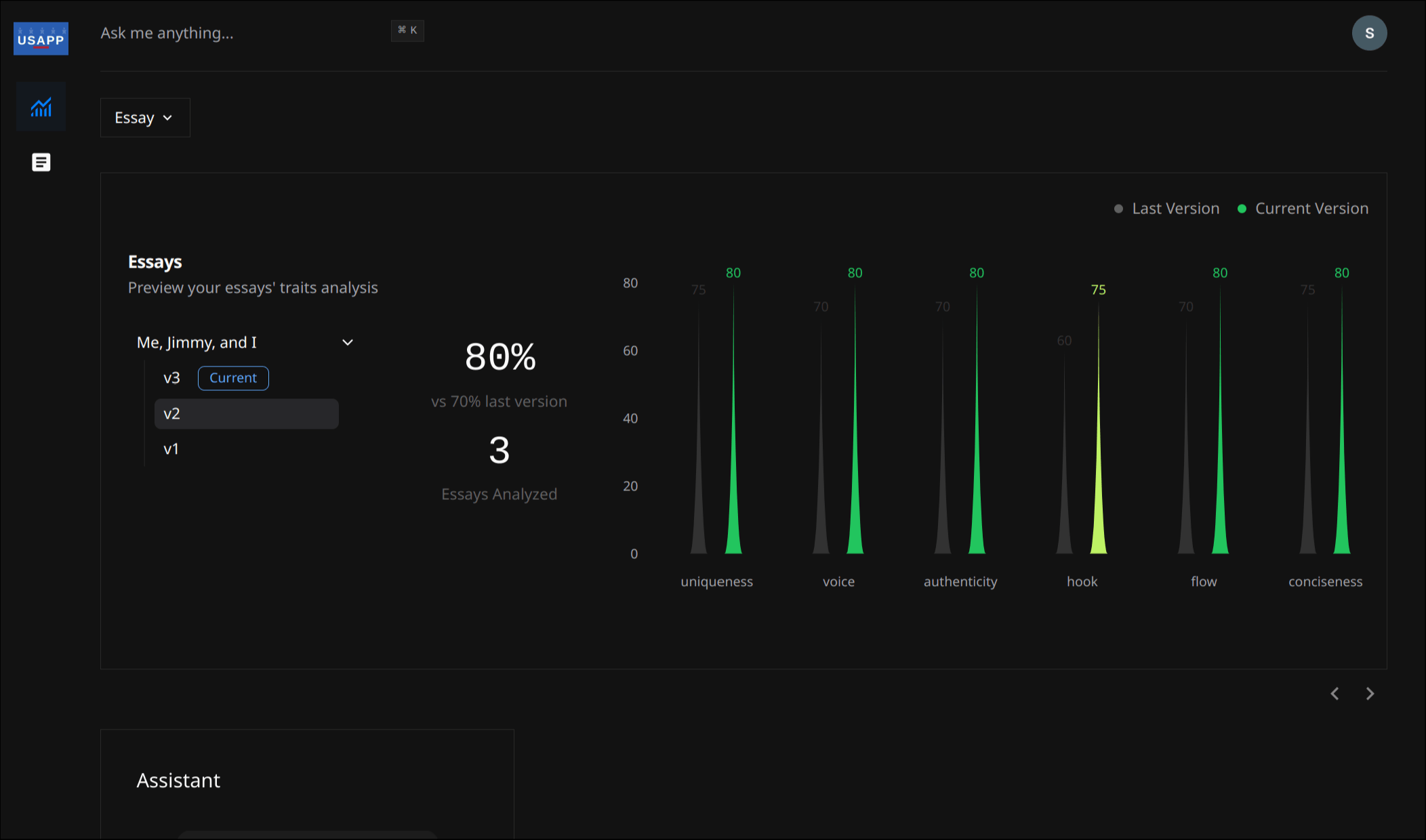Select the Current badge next to v3

tap(233, 377)
